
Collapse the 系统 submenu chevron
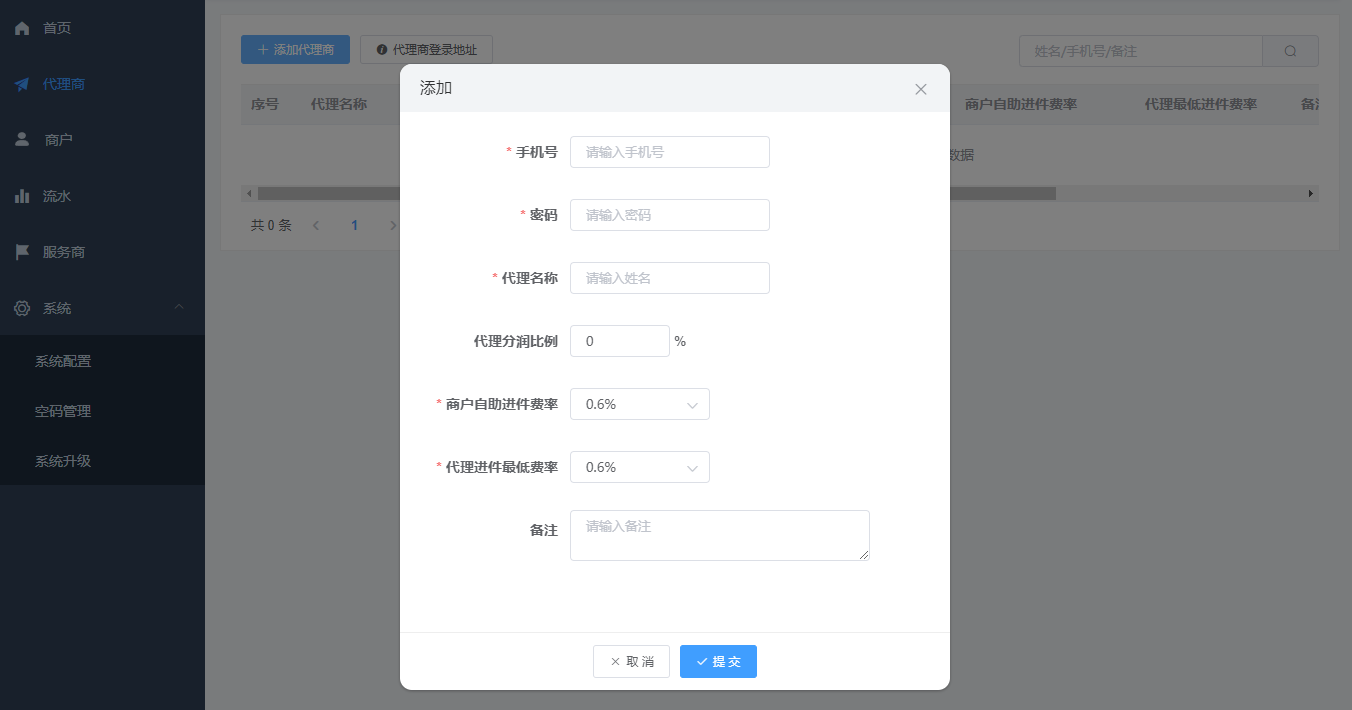coord(178,308)
